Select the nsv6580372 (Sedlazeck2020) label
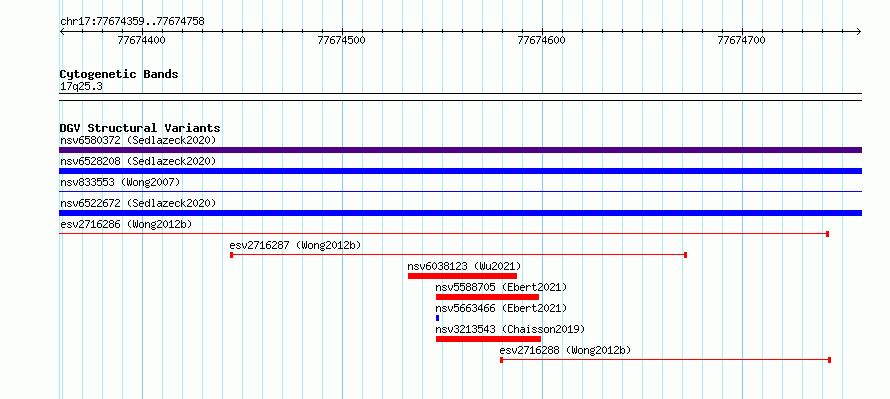The height and width of the screenshot is (399, 890). [138, 140]
